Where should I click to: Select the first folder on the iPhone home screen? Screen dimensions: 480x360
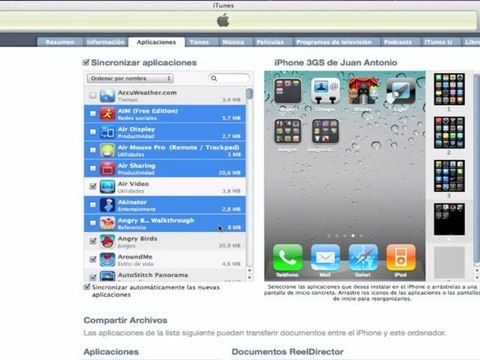[x=287, y=91]
